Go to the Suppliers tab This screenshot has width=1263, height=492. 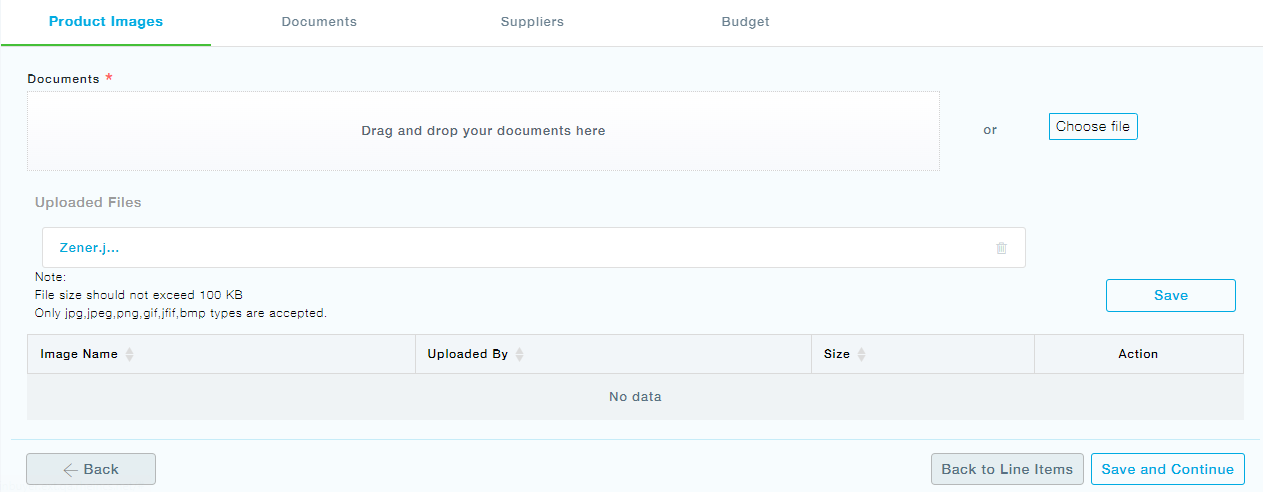point(532,22)
